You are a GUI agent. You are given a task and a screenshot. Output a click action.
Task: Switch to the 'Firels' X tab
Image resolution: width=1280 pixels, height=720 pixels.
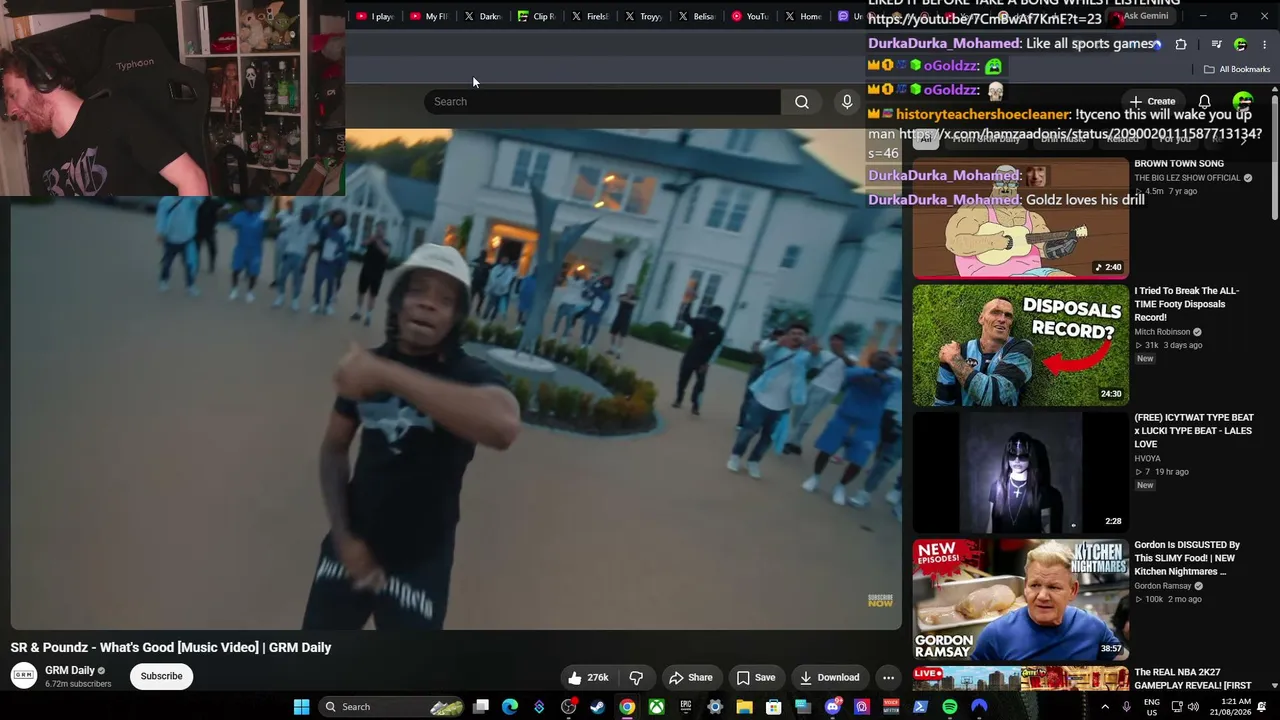pyautogui.click(x=589, y=16)
